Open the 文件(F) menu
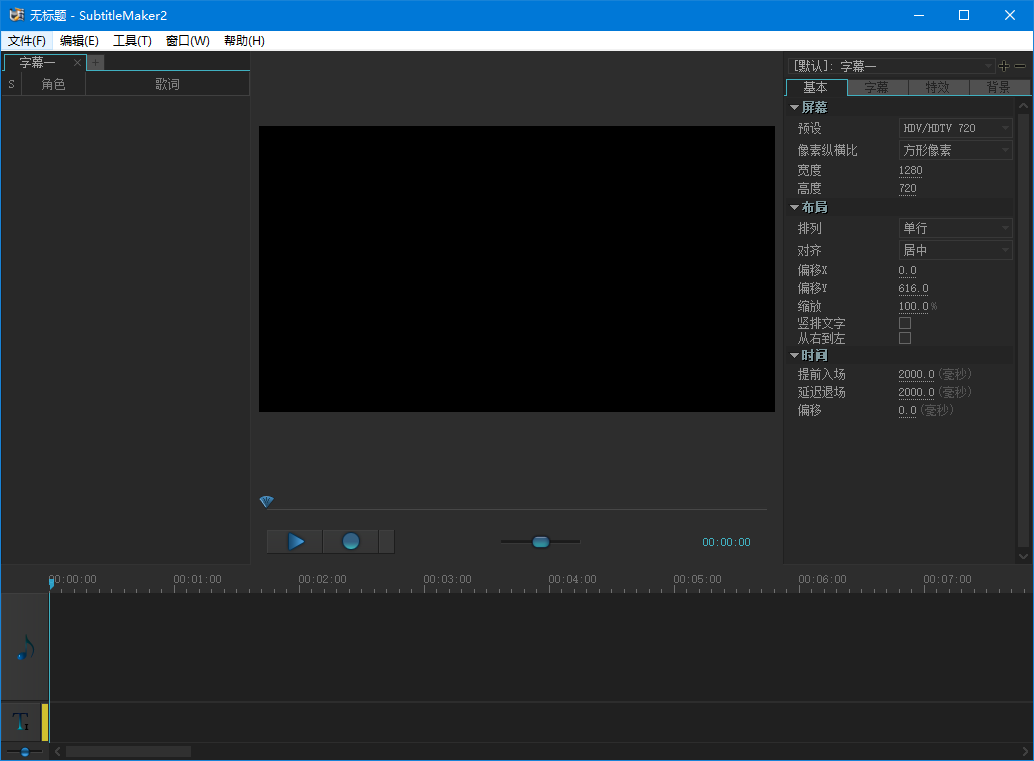The height and width of the screenshot is (761, 1034). [x=27, y=41]
